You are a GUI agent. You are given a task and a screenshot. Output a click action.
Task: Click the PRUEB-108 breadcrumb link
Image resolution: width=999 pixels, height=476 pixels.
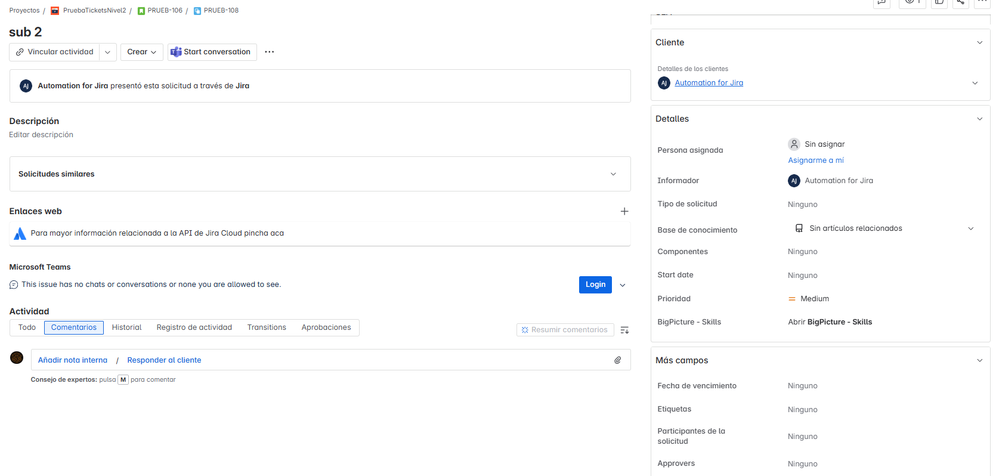point(221,11)
